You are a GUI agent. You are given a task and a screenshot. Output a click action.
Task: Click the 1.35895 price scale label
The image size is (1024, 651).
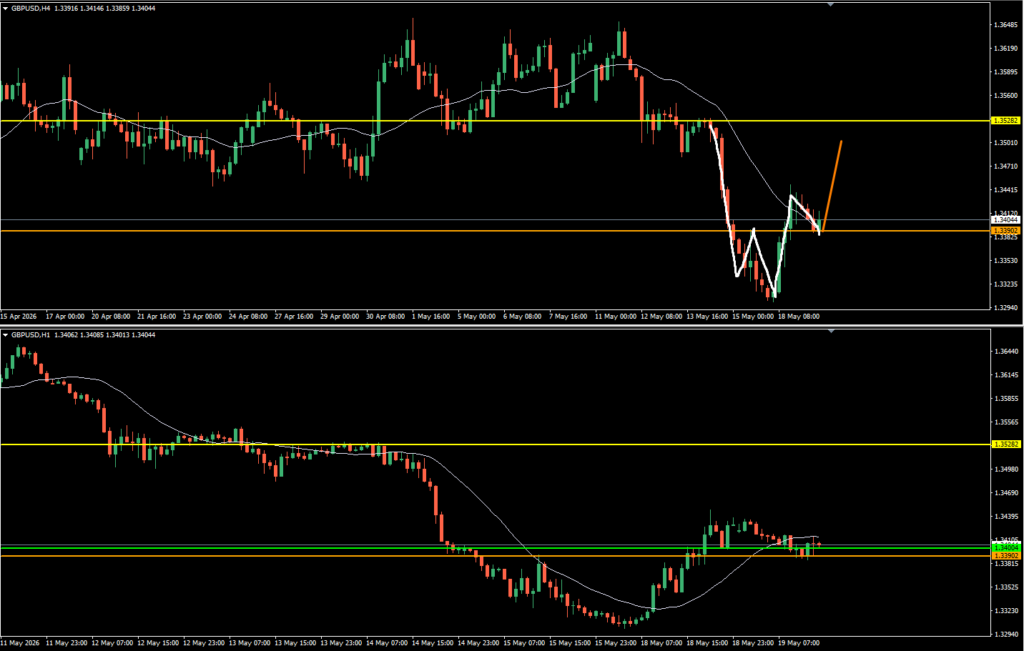(x=1004, y=72)
